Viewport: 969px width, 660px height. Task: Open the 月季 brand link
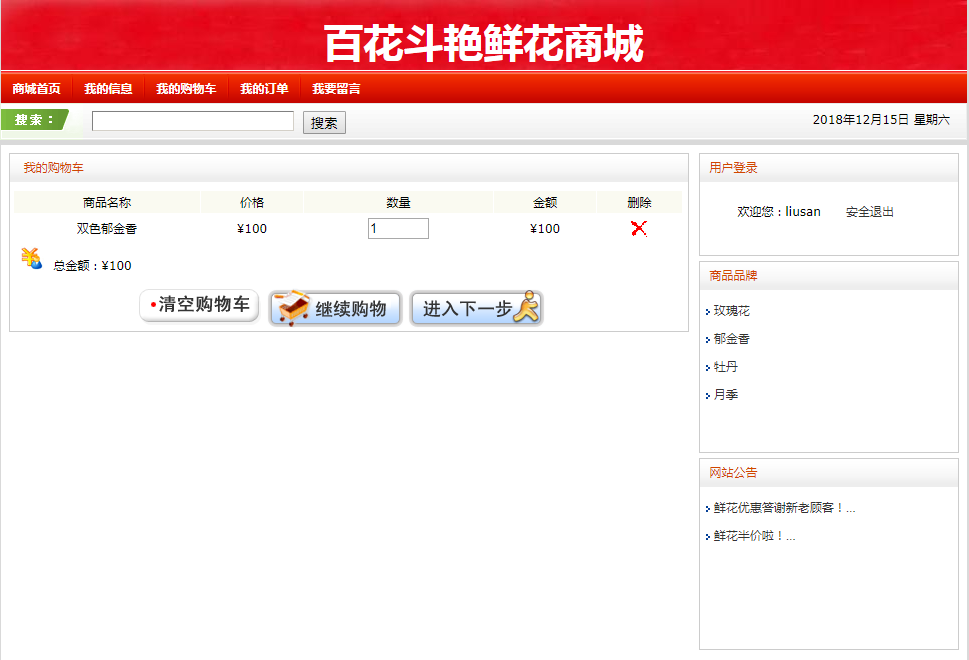click(x=726, y=394)
